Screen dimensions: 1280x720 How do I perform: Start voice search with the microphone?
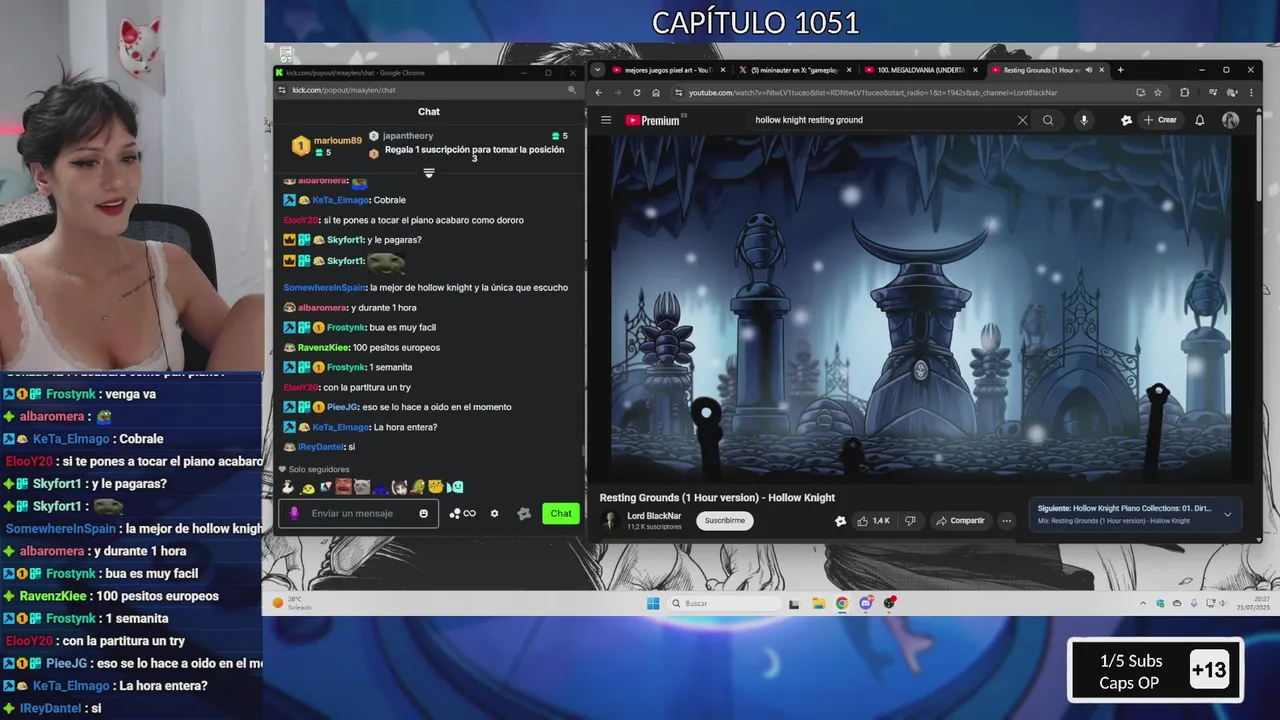coord(1084,120)
